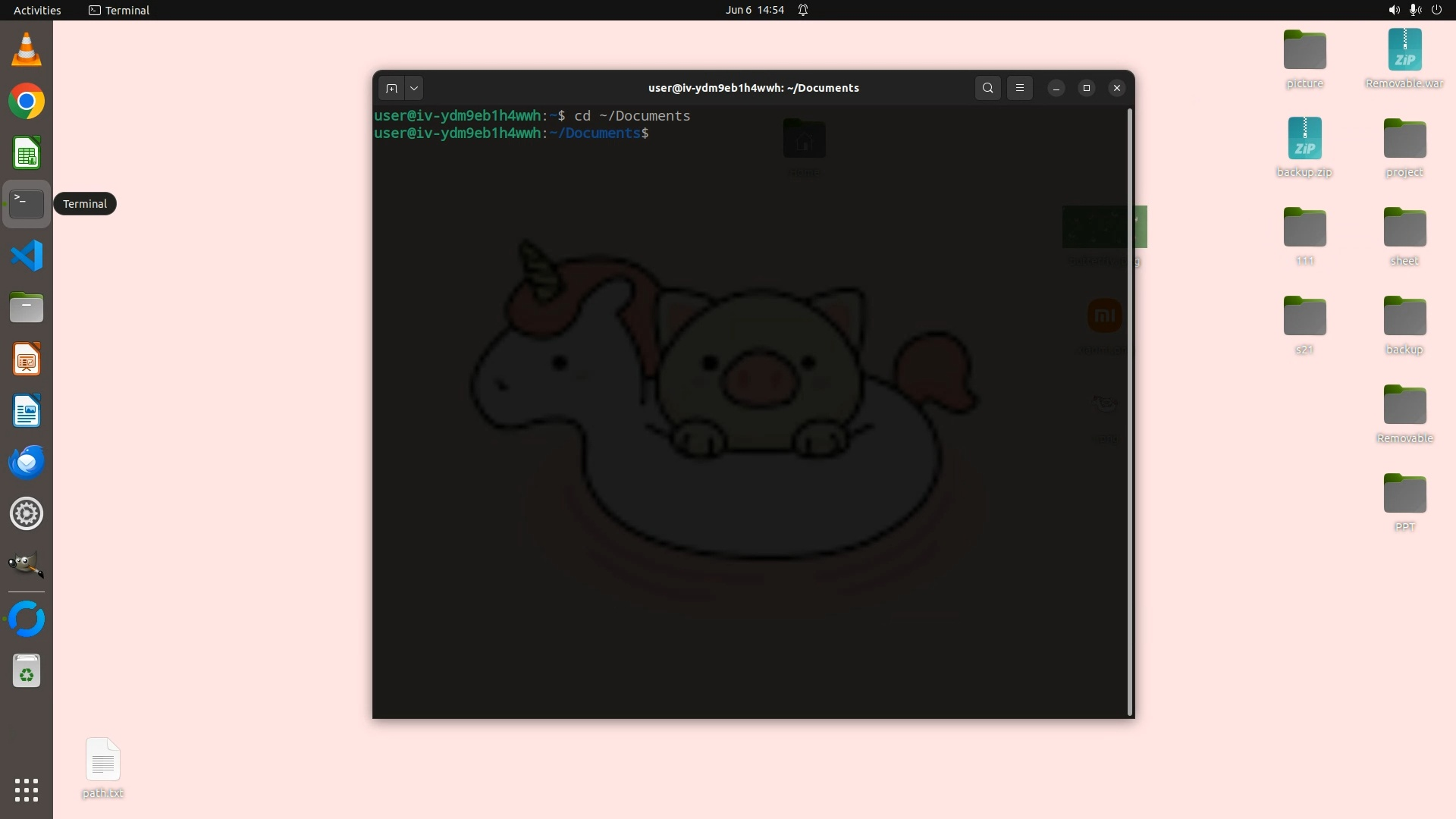Click the terminal search icon
Image resolution: width=1456 pixels, height=819 pixels.
coord(987,88)
